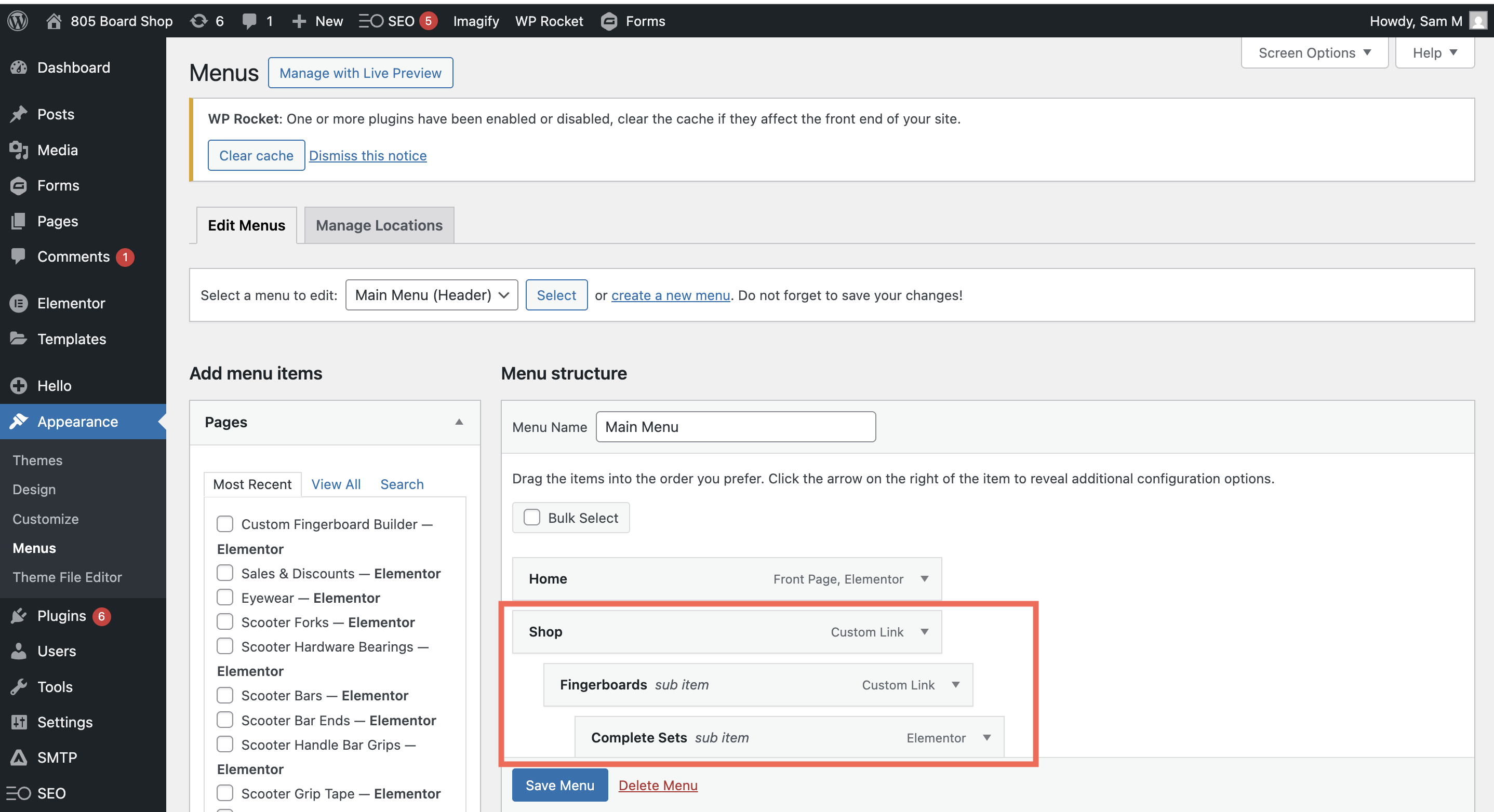Enable the Bulk Select checkbox
Screen dimensions: 1494x812
coord(532,518)
